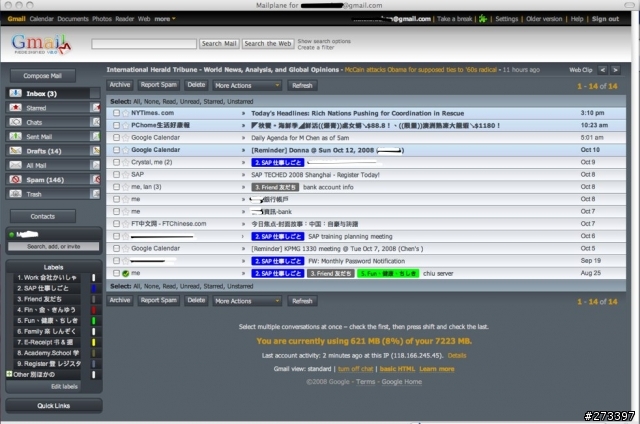Screen dimensions: 640x424
Task: Click white color swatch for 1. Work label
Action: [93, 277]
